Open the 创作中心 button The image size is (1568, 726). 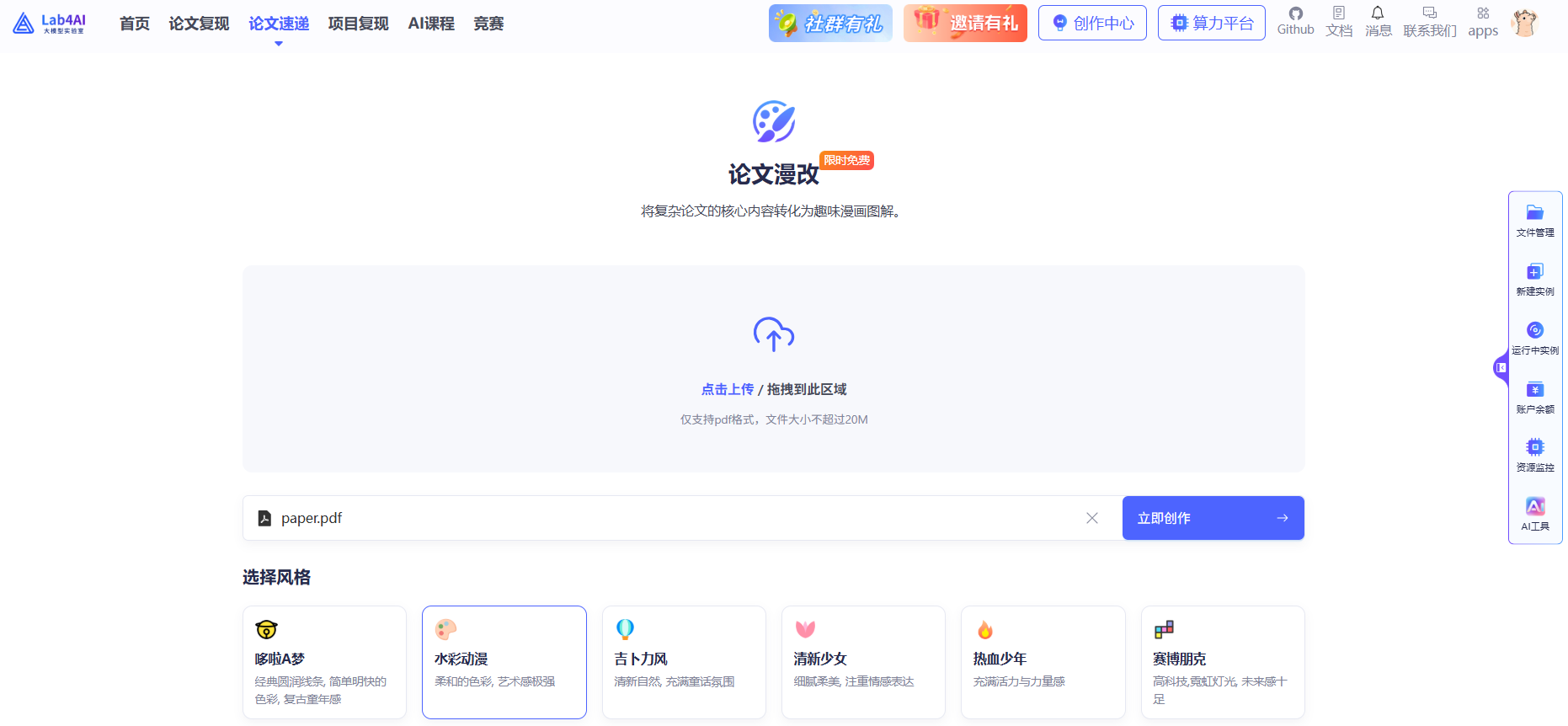pos(1092,23)
